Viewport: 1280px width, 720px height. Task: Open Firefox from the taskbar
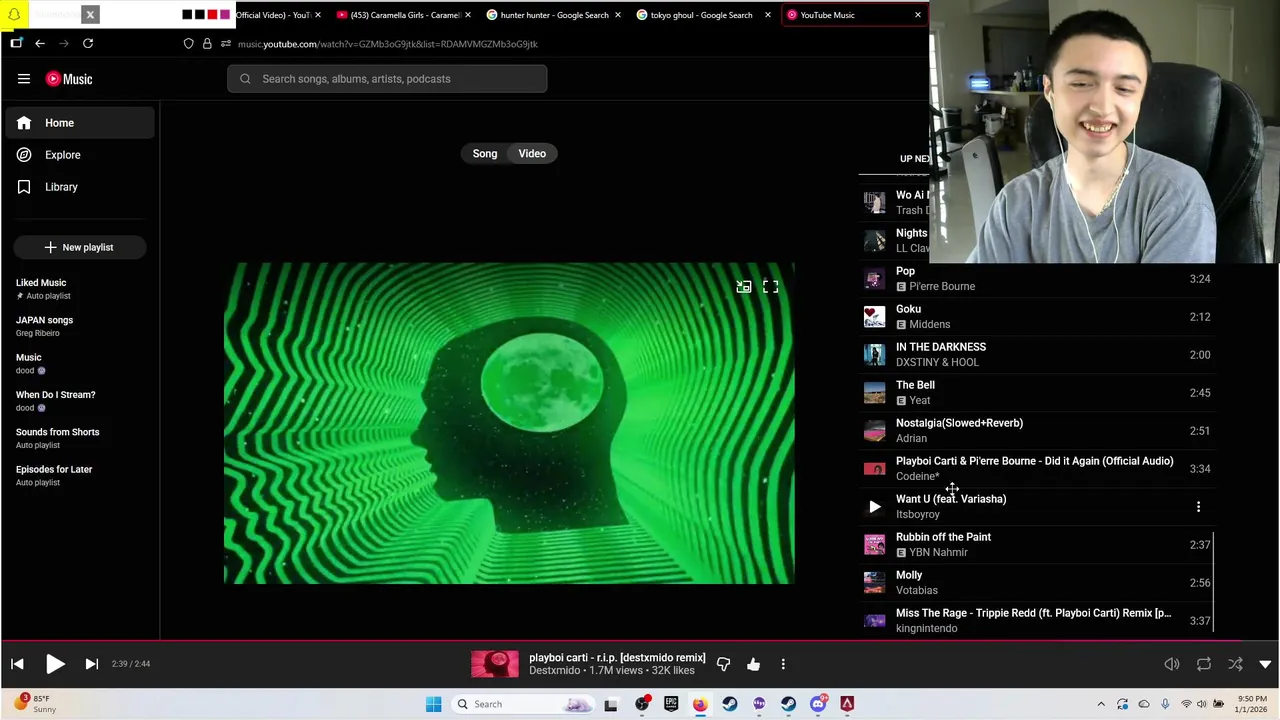[x=700, y=704]
